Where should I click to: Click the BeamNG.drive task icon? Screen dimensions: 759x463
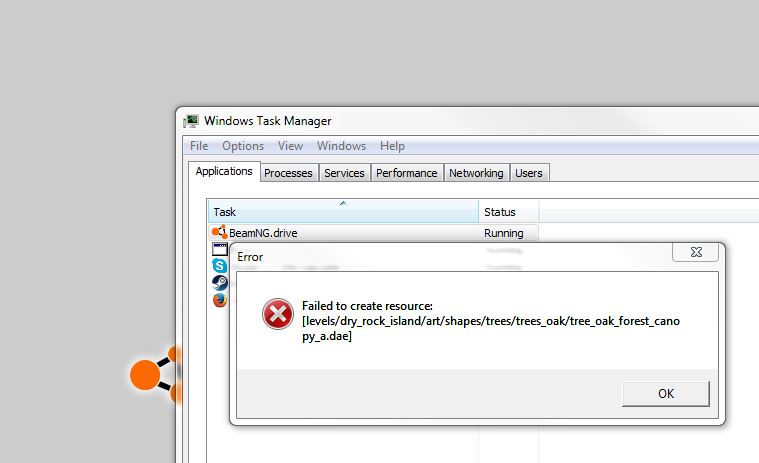point(220,232)
